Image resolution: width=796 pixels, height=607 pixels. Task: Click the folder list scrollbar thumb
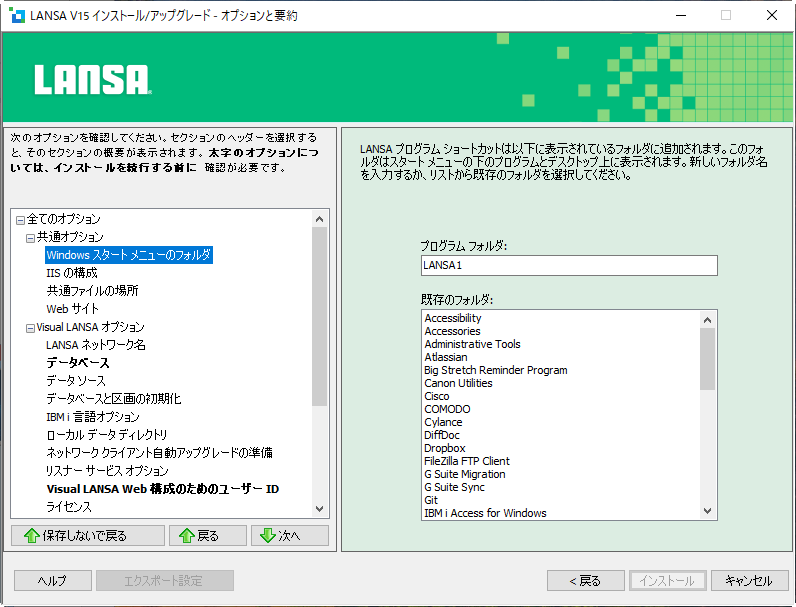pos(707,359)
